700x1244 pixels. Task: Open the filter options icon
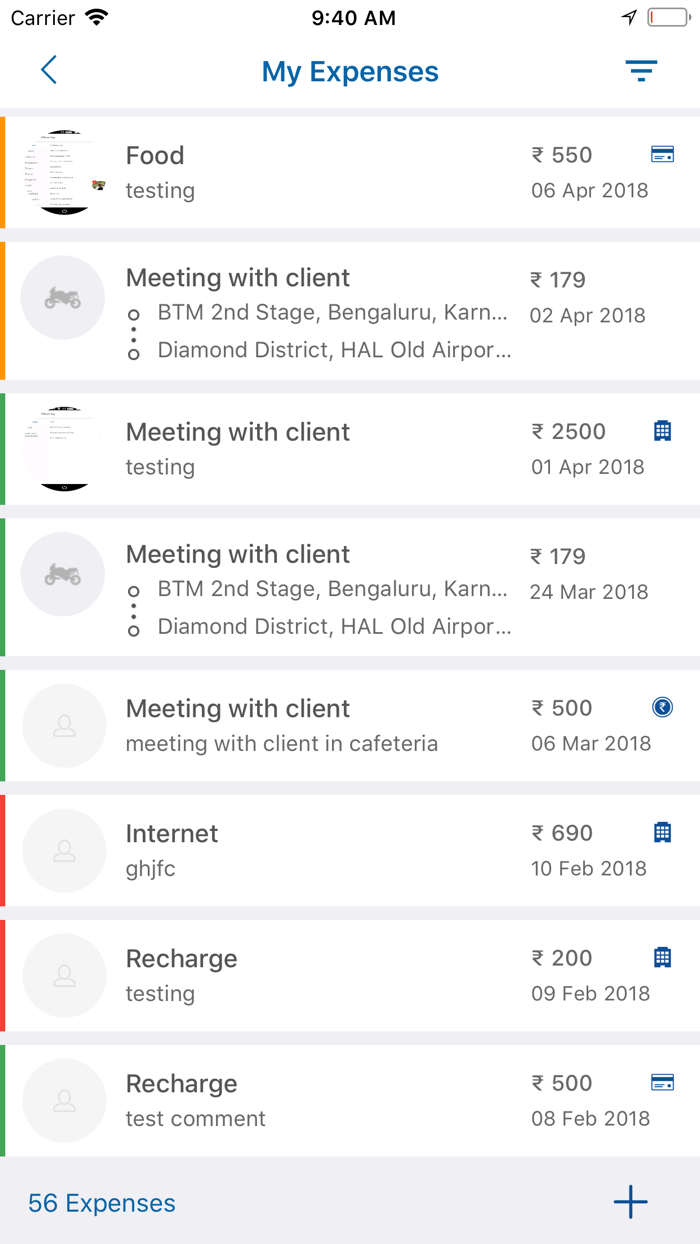pos(641,70)
